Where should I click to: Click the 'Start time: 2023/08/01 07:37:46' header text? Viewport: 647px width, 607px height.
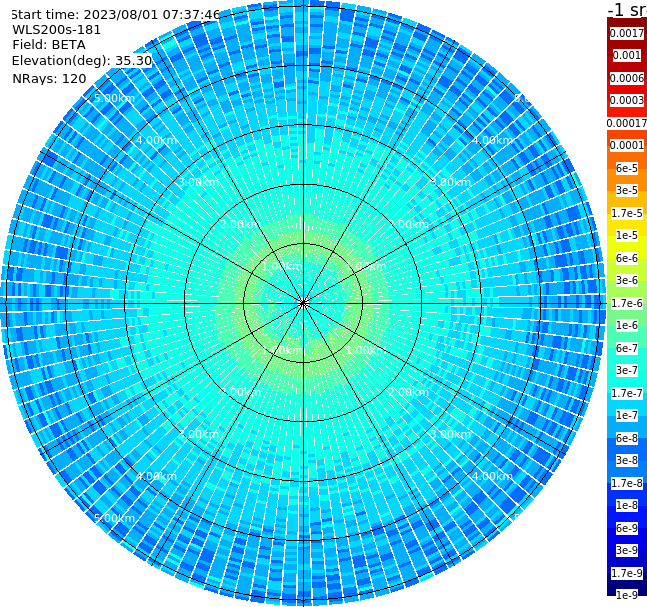click(x=116, y=15)
